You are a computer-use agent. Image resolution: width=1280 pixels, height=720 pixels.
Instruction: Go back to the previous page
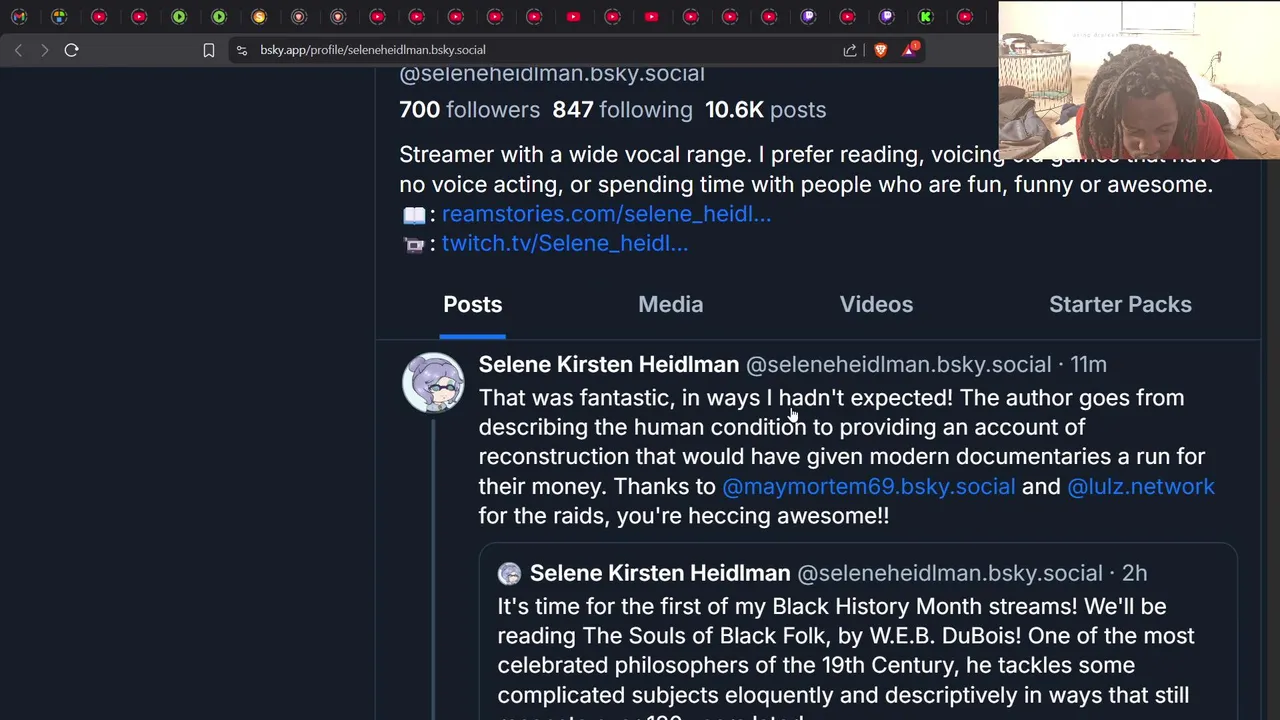(18, 50)
